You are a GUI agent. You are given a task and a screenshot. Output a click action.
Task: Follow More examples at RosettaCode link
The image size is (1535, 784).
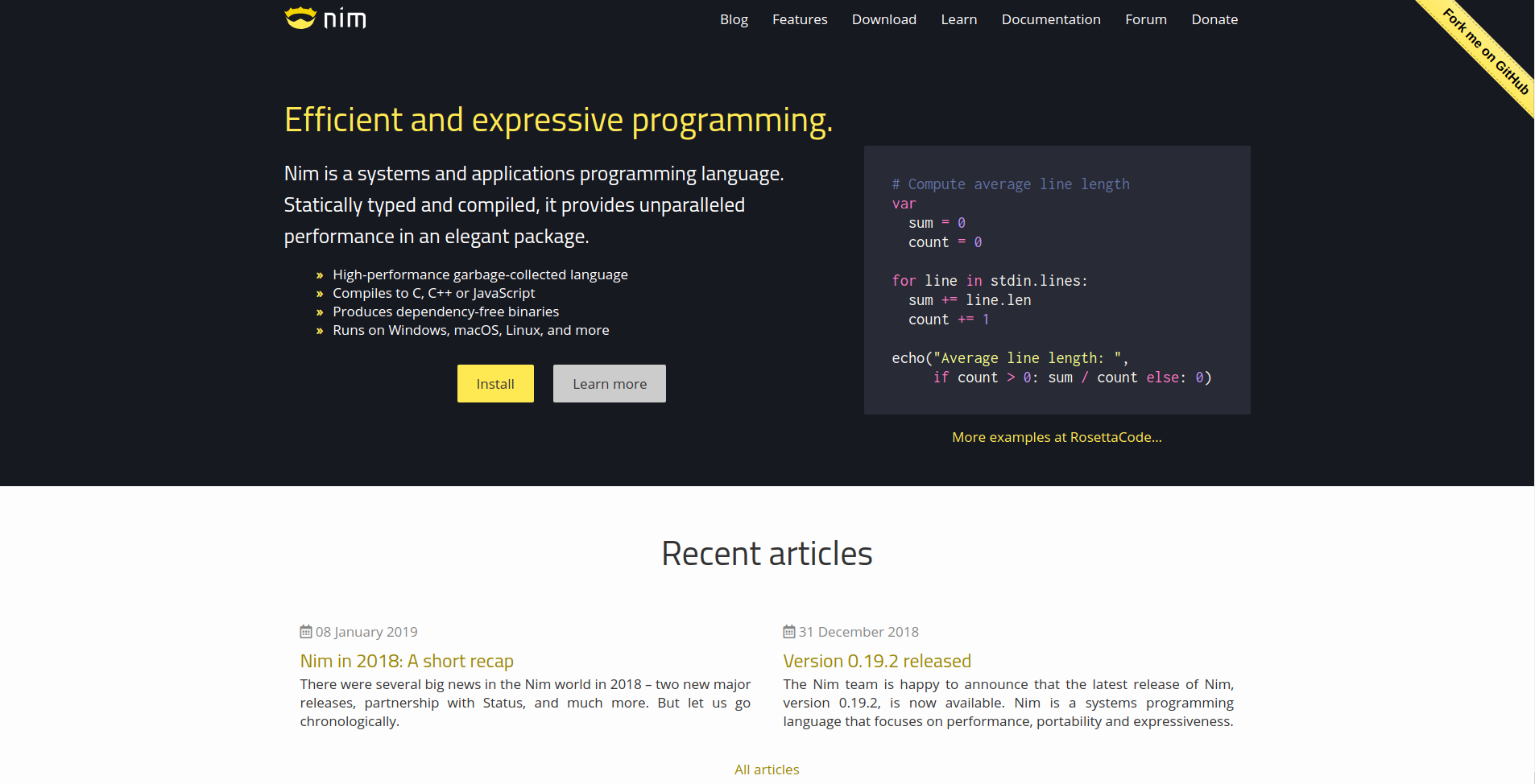1057,437
